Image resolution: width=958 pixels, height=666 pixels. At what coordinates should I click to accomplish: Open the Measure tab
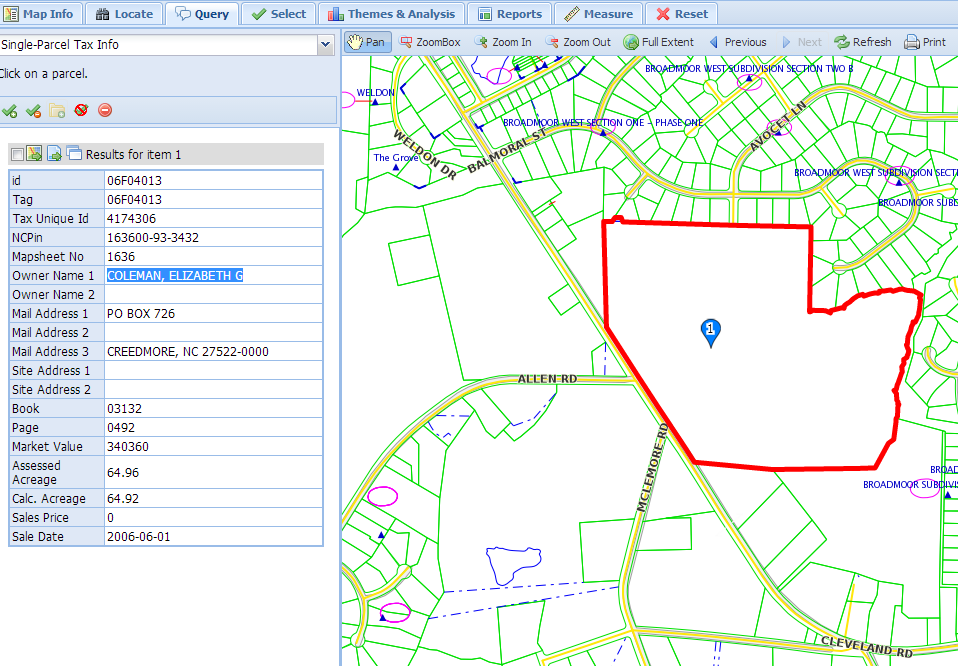coord(598,14)
